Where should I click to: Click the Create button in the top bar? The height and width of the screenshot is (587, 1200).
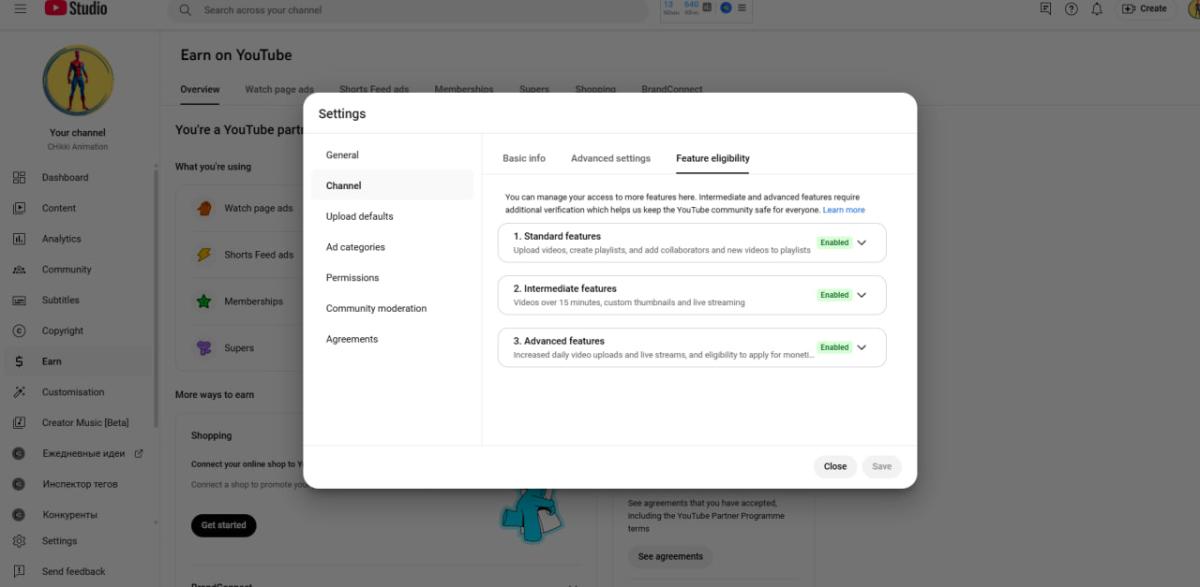pos(1144,9)
